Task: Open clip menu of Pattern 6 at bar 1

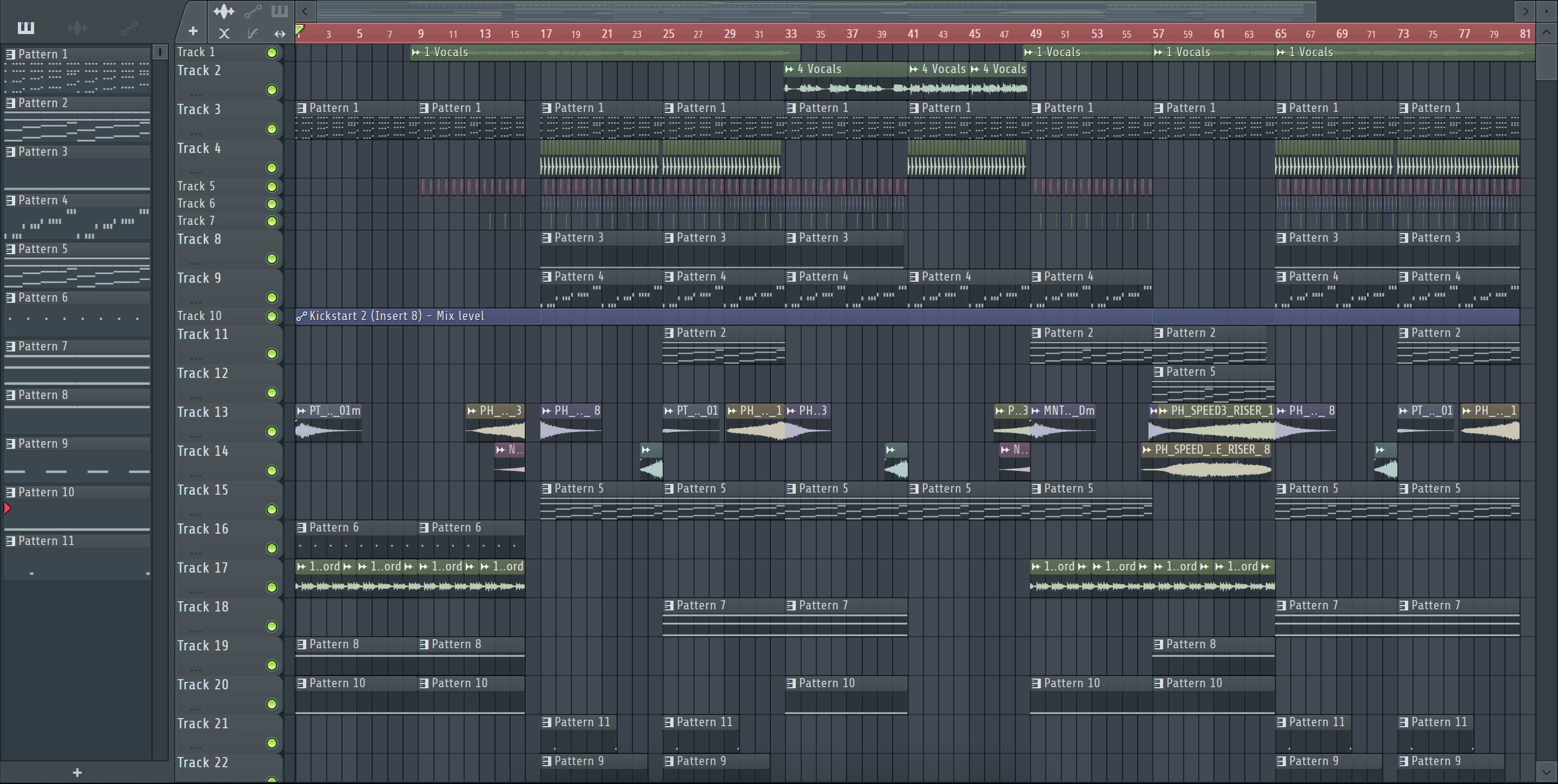Action: pos(302,528)
